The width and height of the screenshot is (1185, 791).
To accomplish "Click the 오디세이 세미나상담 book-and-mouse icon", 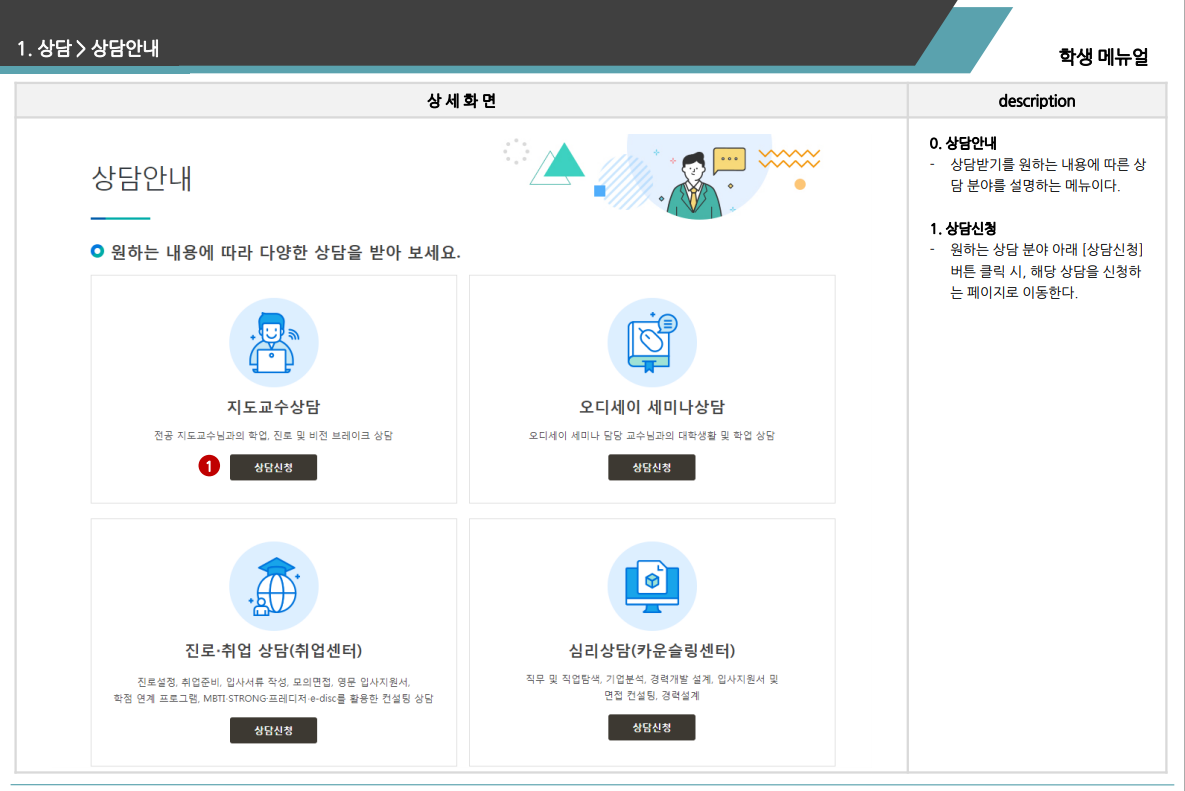I will [651, 342].
